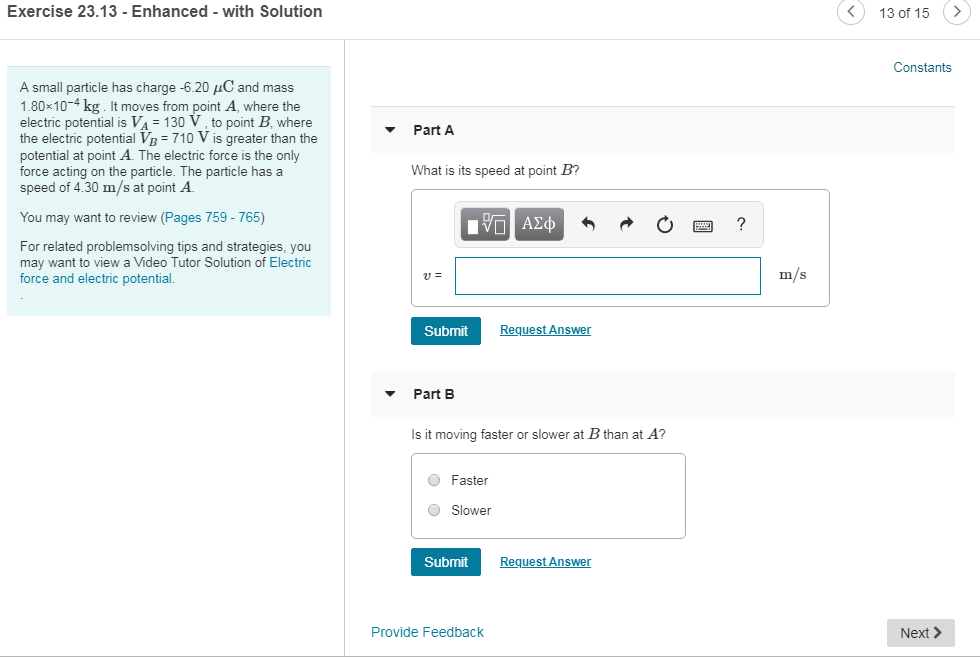This screenshot has height=657, width=980.
Task: Collapse the Part B section
Action: 389,394
